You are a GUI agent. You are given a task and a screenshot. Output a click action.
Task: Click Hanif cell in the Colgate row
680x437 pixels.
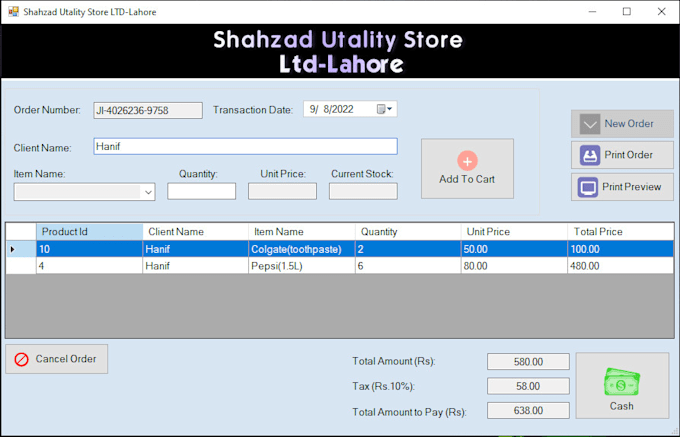click(196, 249)
